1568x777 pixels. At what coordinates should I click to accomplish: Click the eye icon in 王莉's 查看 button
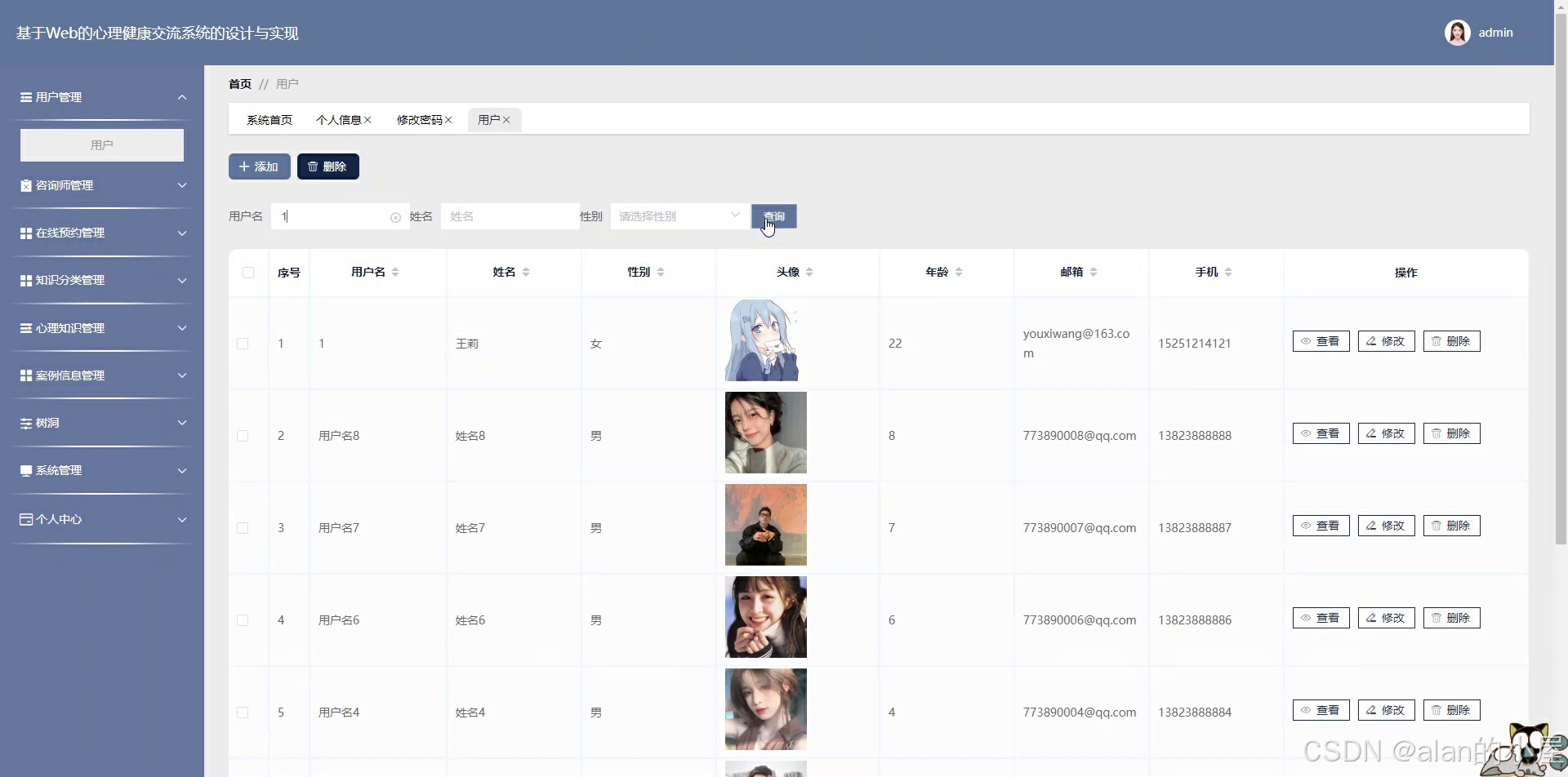(1306, 341)
